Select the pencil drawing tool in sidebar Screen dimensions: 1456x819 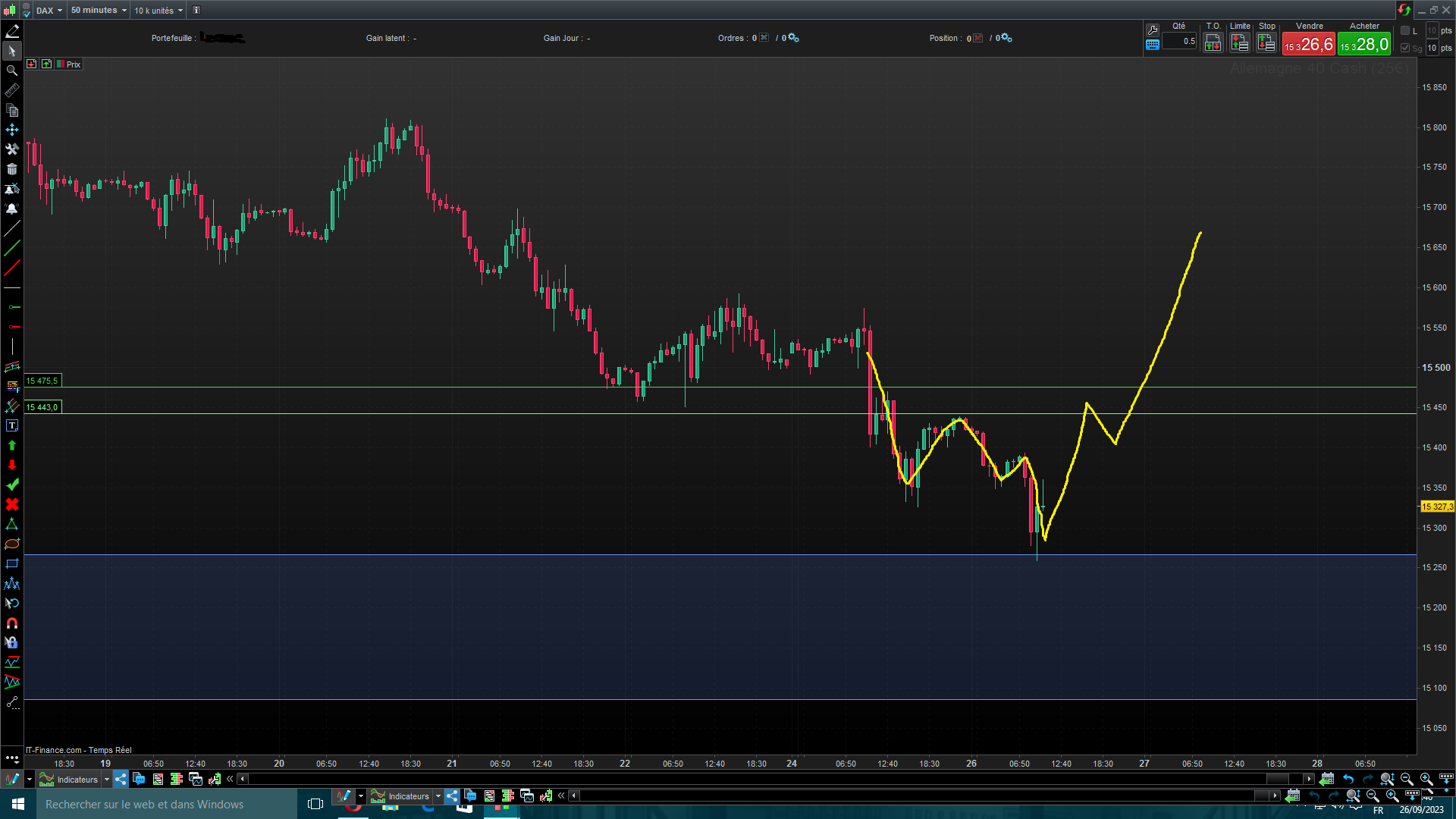click(12, 31)
